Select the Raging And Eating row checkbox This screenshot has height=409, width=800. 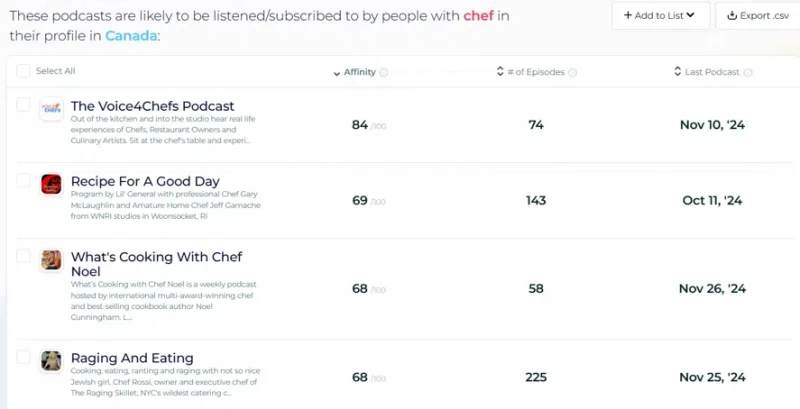23,357
